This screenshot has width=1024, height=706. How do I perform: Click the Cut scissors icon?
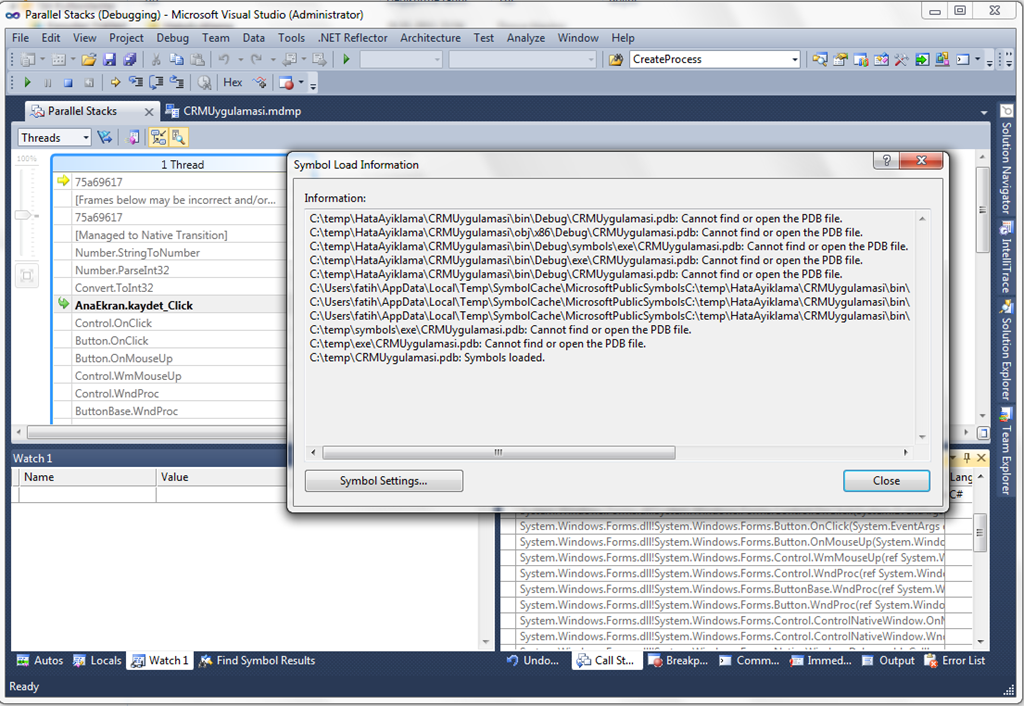pyautogui.click(x=156, y=59)
